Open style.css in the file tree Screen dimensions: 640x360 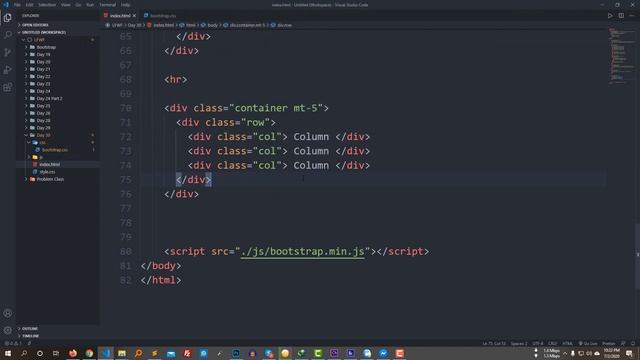[x=57, y=172]
